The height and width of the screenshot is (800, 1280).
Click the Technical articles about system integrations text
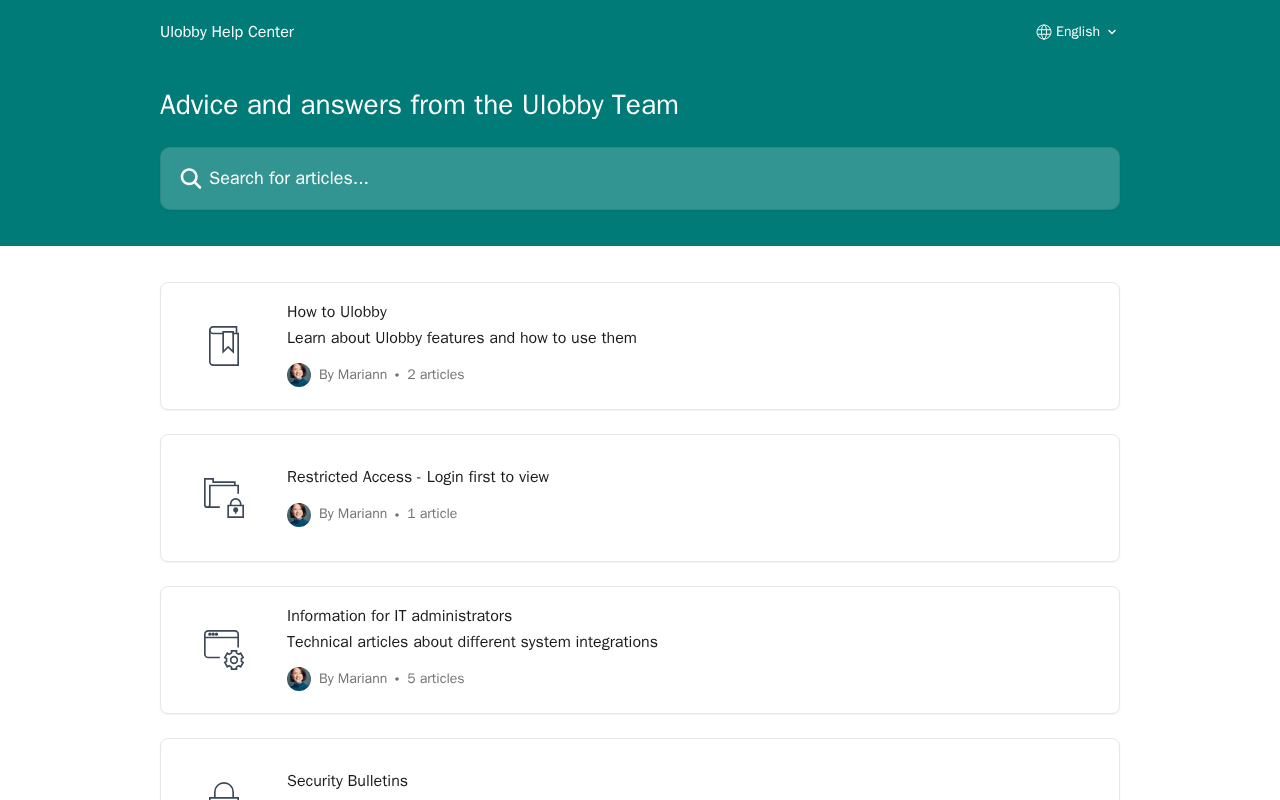(x=472, y=642)
